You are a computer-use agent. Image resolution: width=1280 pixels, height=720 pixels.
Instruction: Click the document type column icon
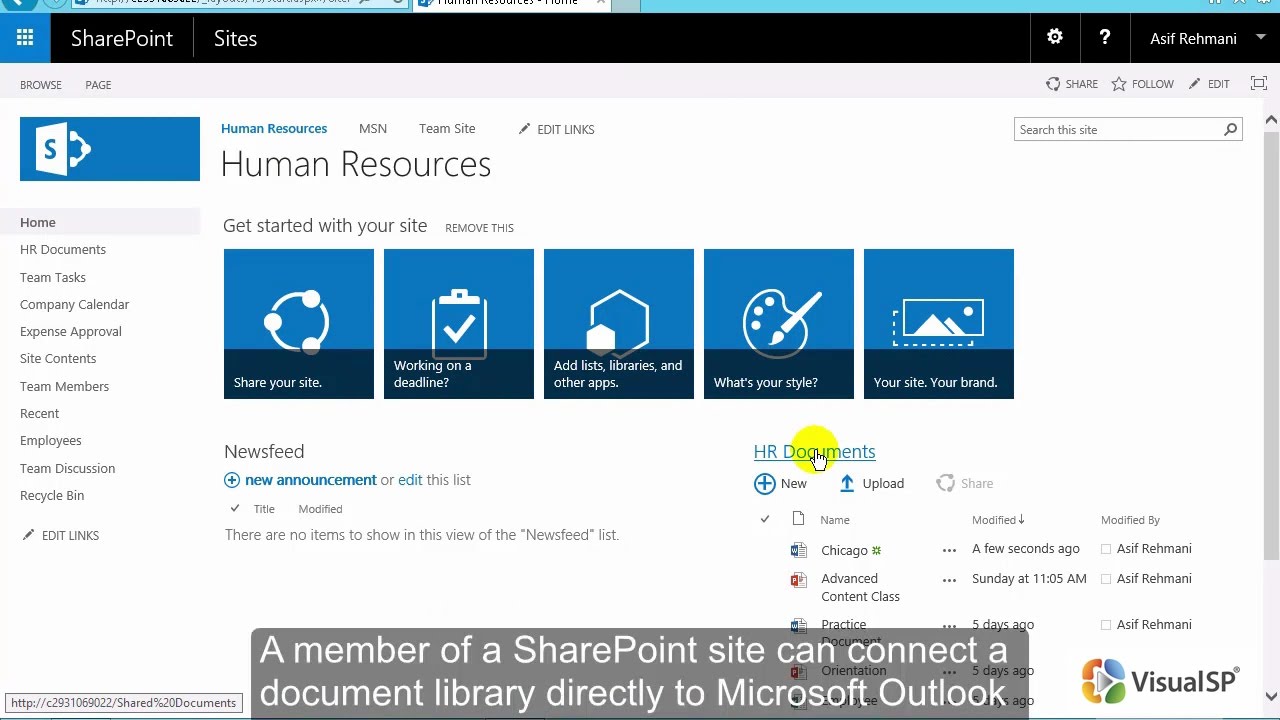coord(798,519)
